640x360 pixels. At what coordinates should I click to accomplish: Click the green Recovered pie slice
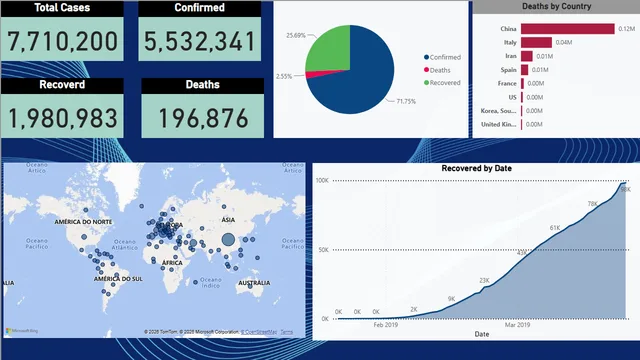click(x=331, y=51)
